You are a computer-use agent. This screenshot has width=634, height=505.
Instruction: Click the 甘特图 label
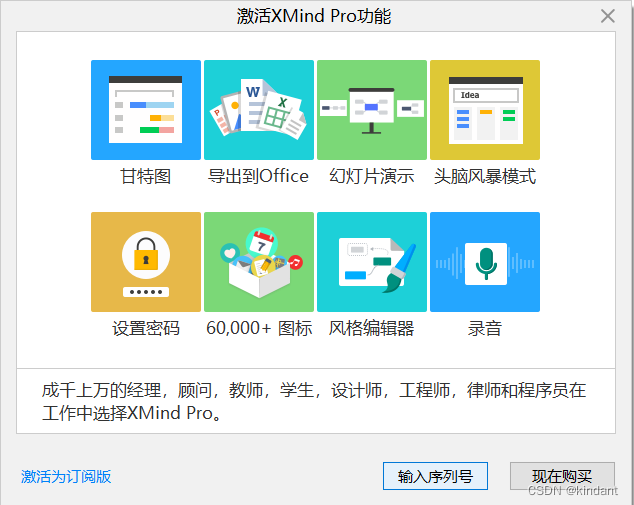point(146,177)
